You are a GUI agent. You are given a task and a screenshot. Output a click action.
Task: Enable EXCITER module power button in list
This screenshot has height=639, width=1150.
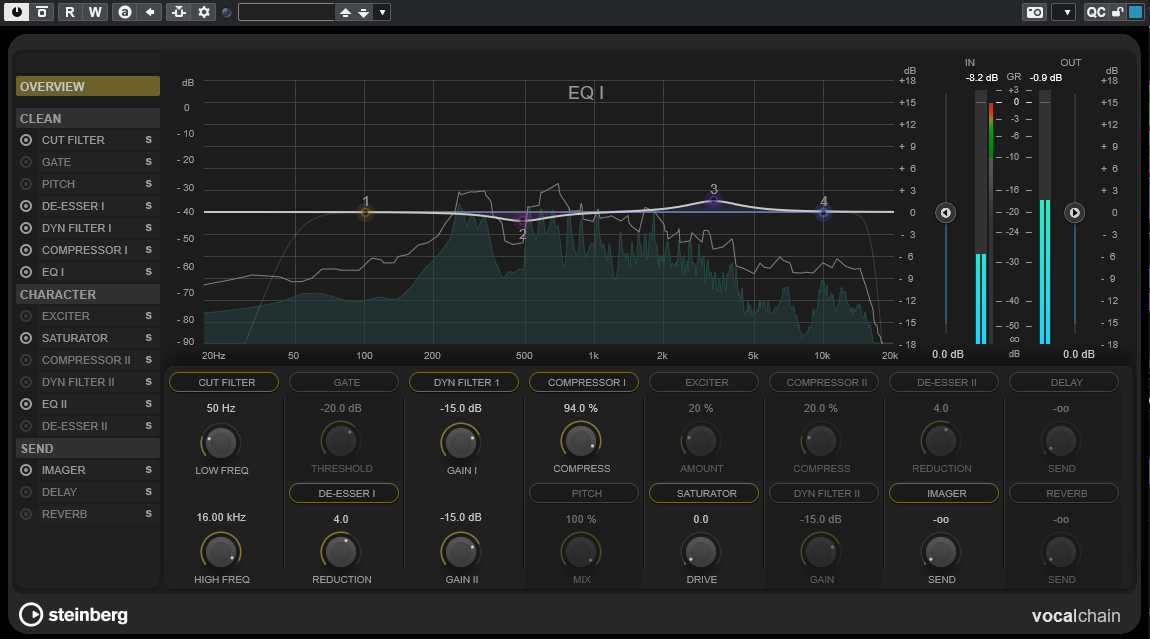tap(26, 316)
